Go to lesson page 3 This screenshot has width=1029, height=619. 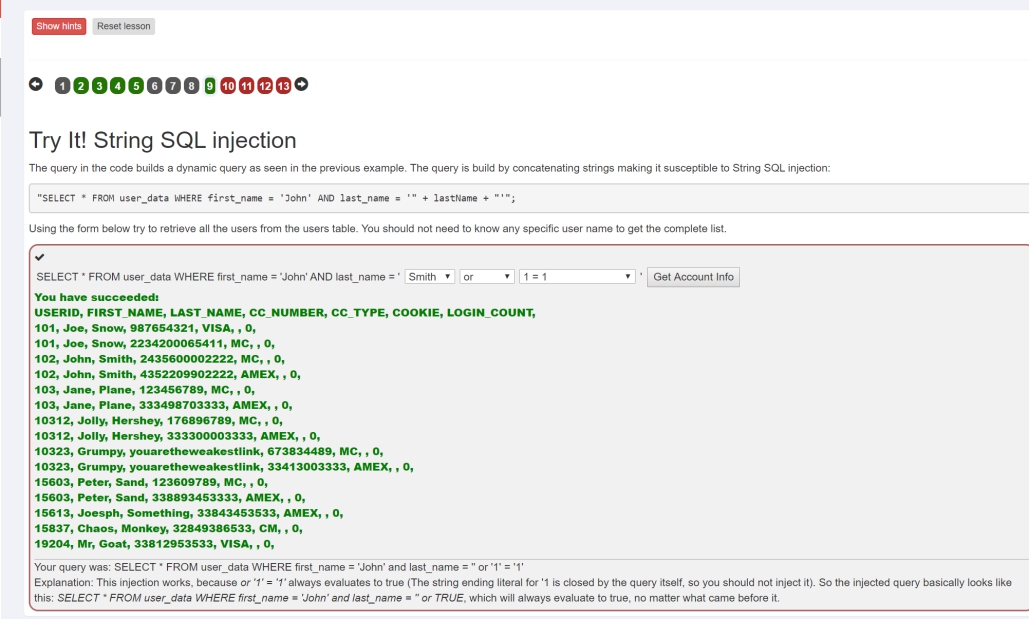(x=99, y=86)
